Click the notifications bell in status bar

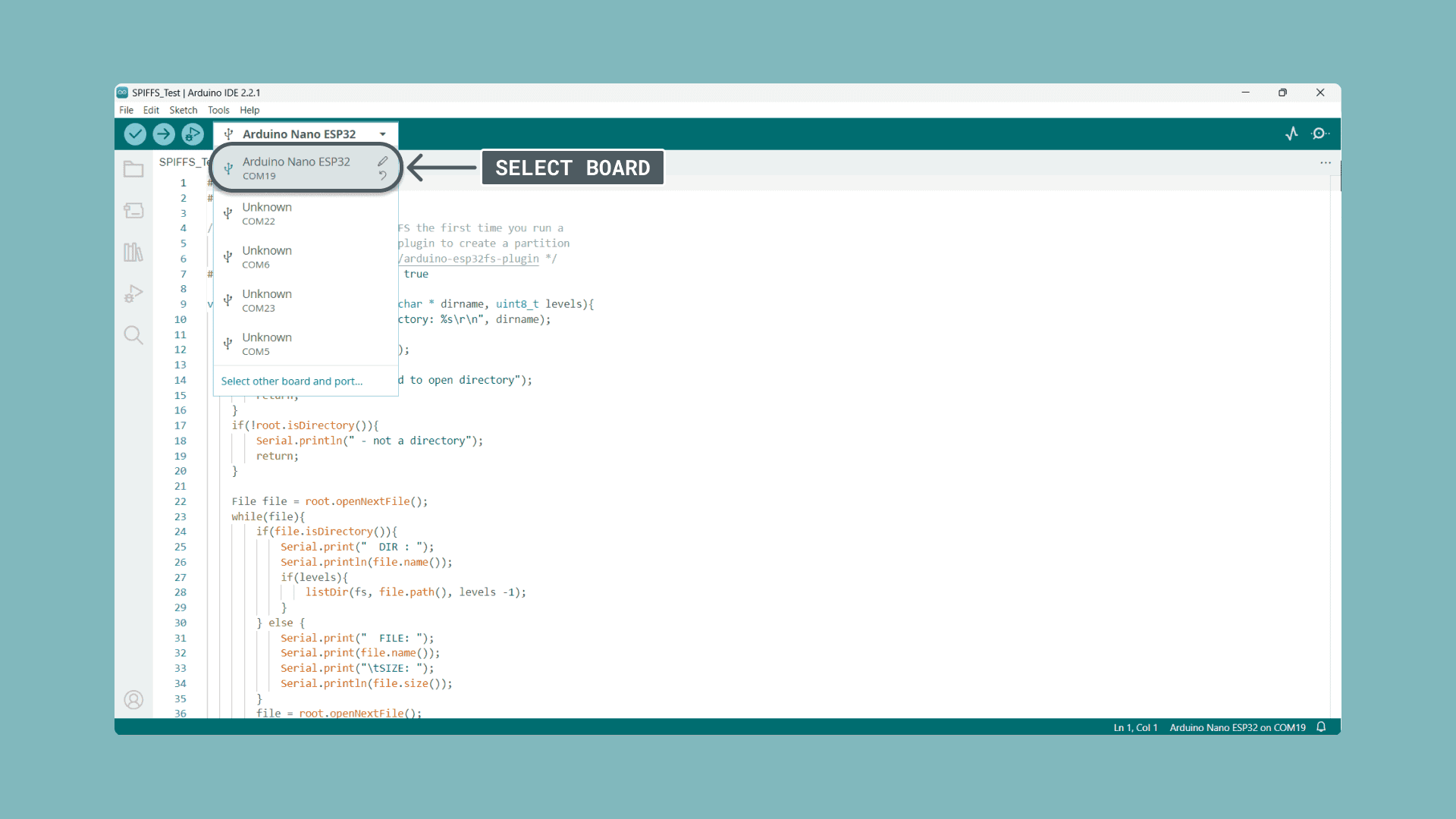point(1321,727)
